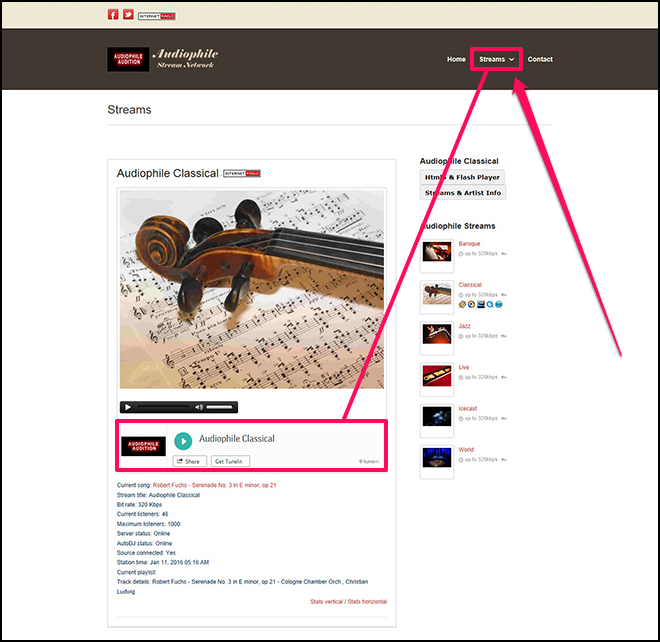This screenshot has height=642, width=660.
Task: Click the 'Server status: Online' text
Action: [x=144, y=534]
